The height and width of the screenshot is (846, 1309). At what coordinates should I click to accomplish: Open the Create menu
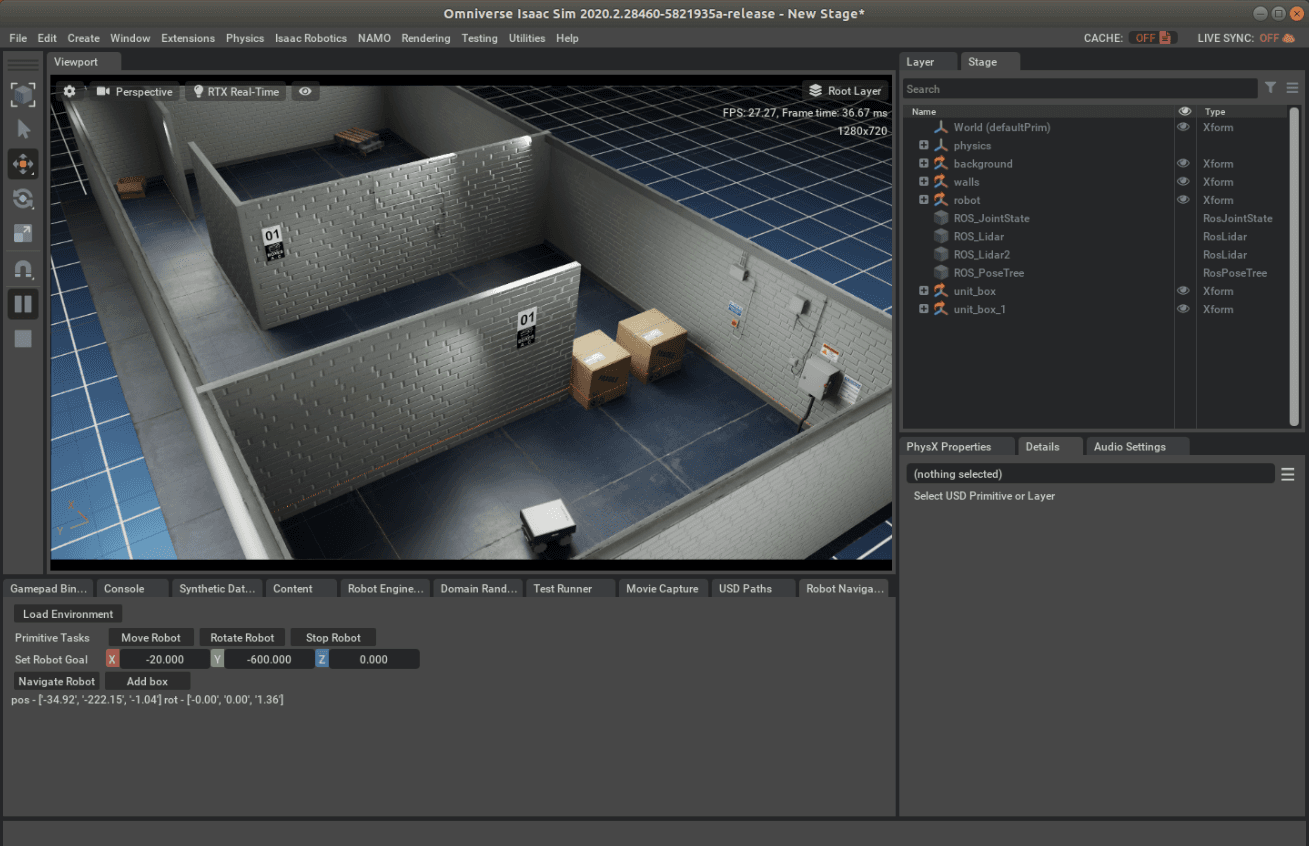tap(83, 38)
